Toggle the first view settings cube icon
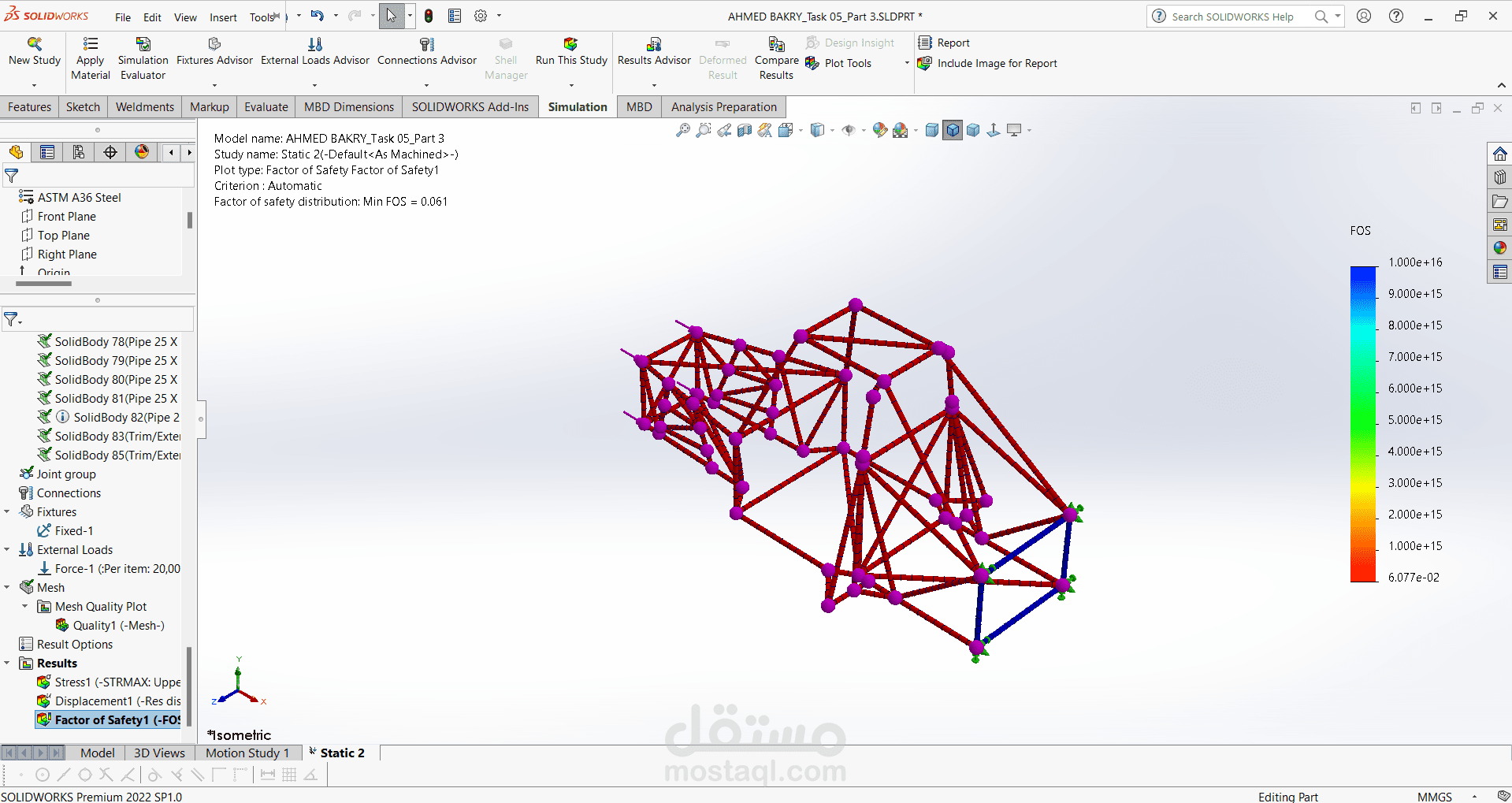Viewport: 1512px width, 803px height. point(932,130)
